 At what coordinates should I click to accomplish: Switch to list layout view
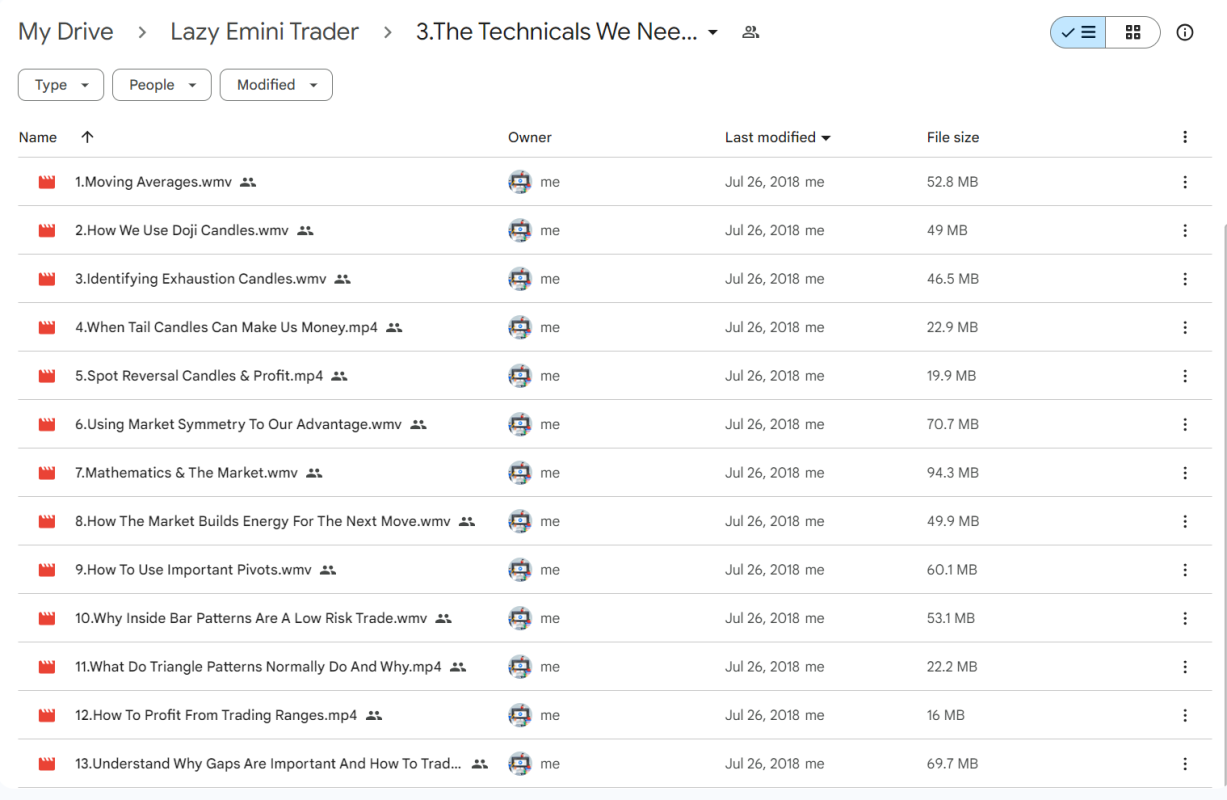[1078, 33]
